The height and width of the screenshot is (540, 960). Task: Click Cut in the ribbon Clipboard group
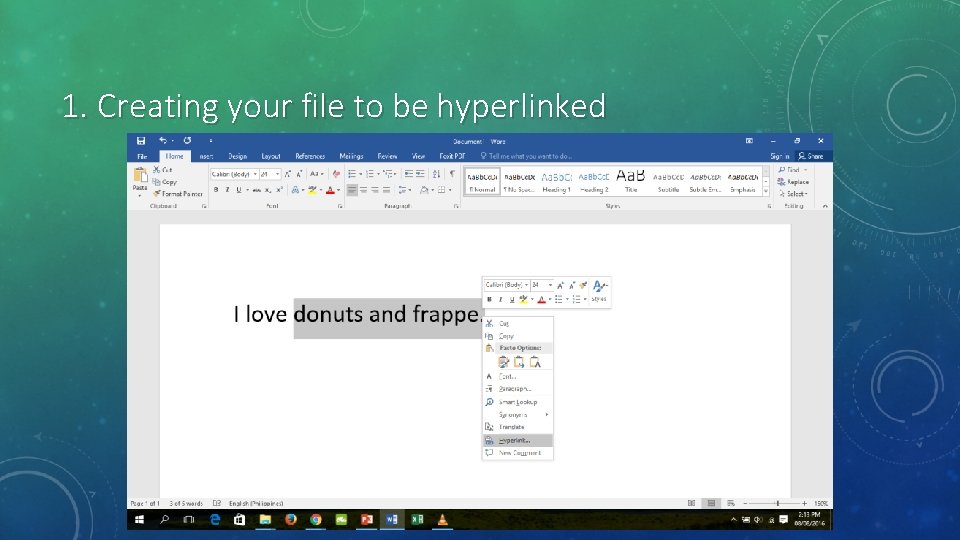[163, 170]
